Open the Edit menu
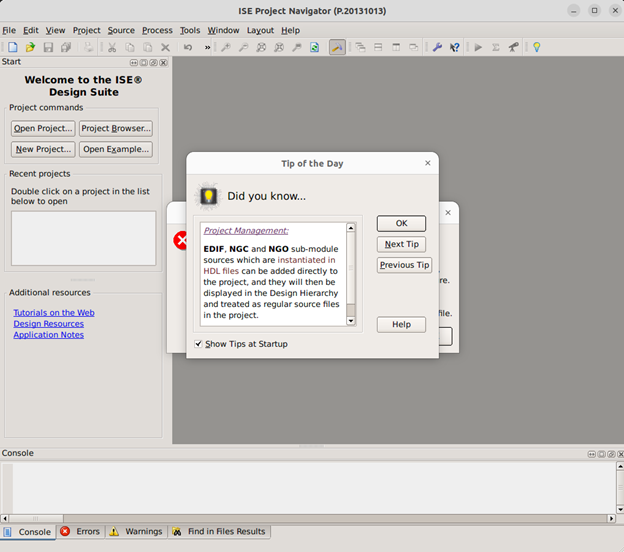The height and width of the screenshot is (552, 624). tap(31, 30)
